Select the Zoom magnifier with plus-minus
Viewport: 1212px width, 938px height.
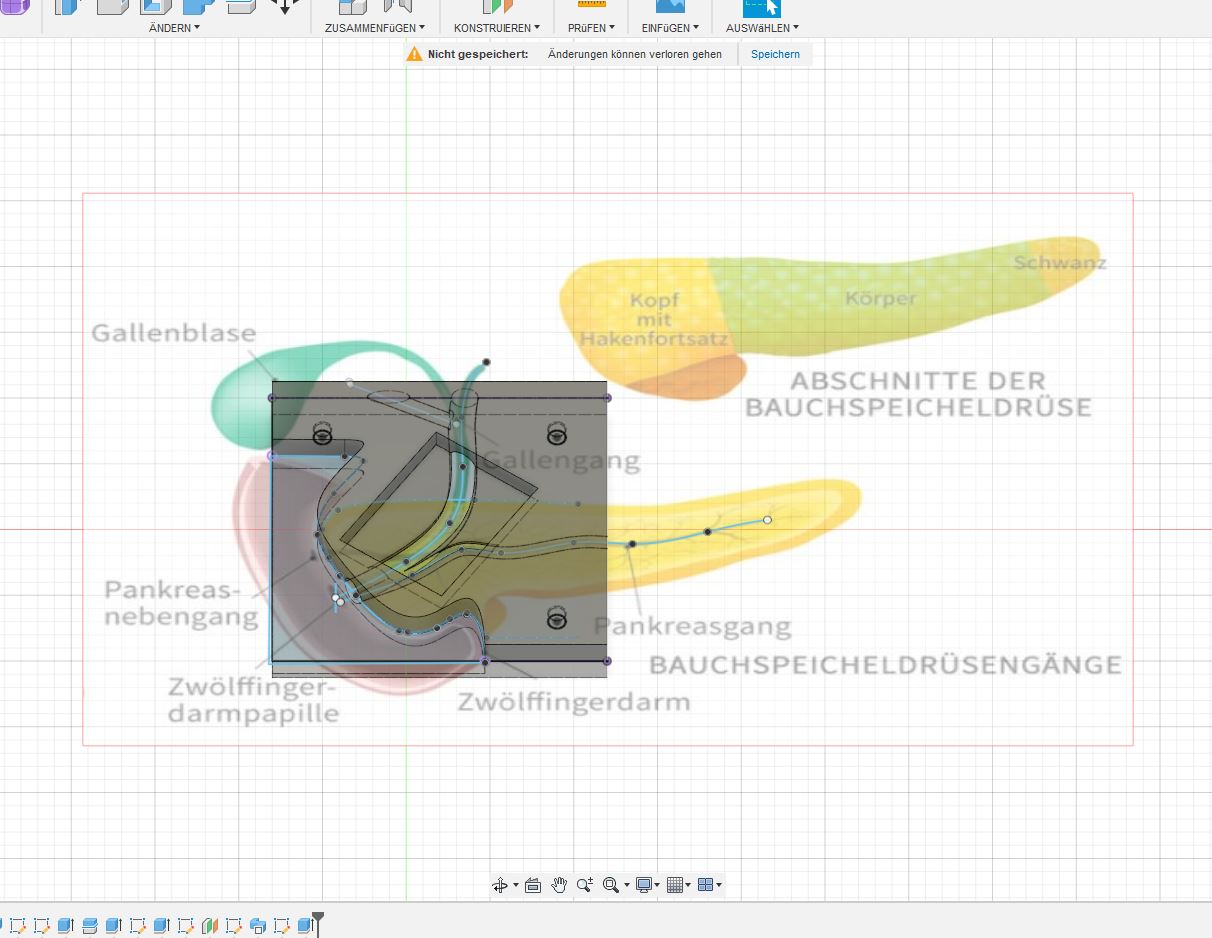click(x=585, y=885)
